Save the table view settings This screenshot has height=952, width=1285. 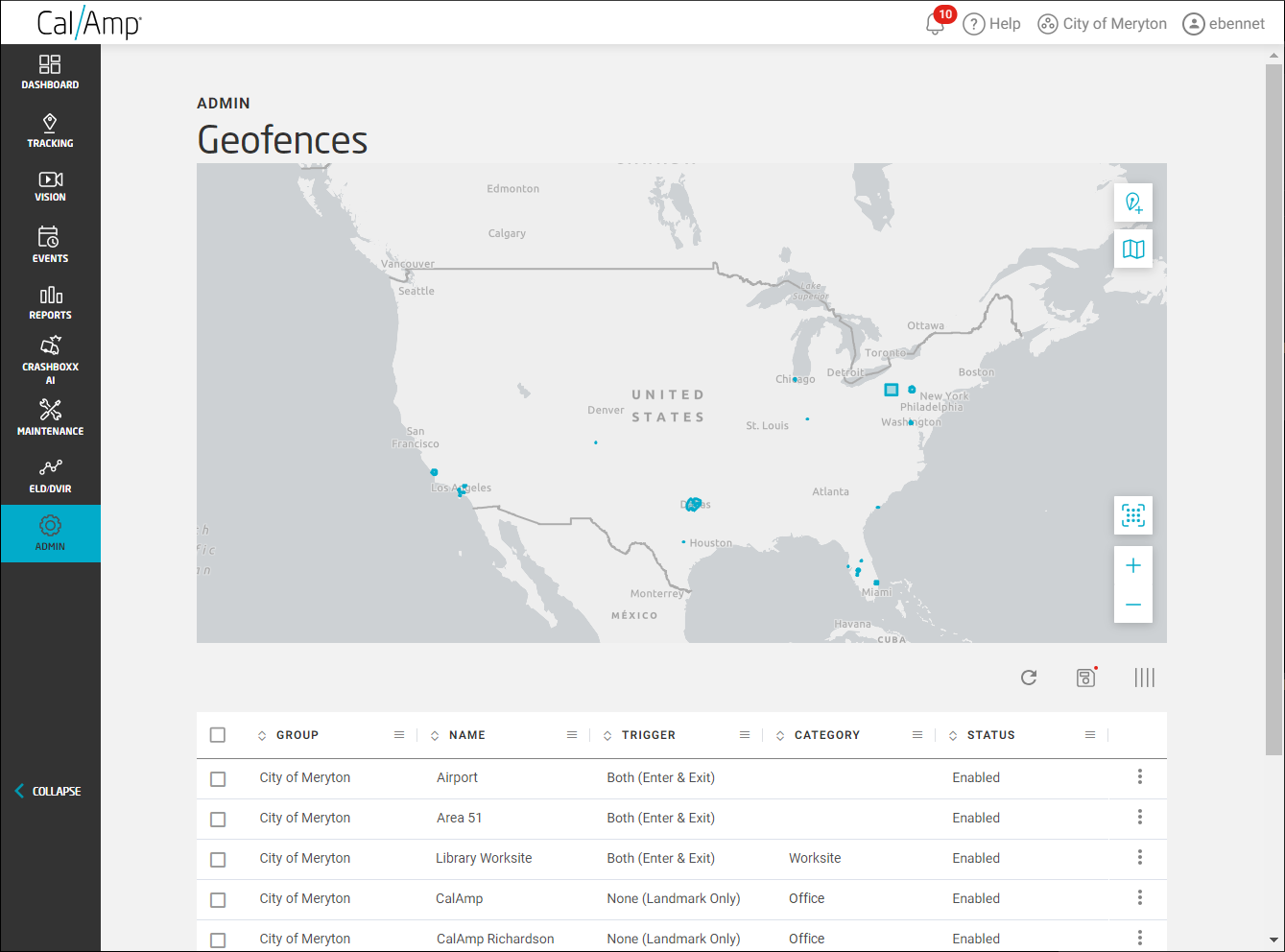tap(1086, 678)
